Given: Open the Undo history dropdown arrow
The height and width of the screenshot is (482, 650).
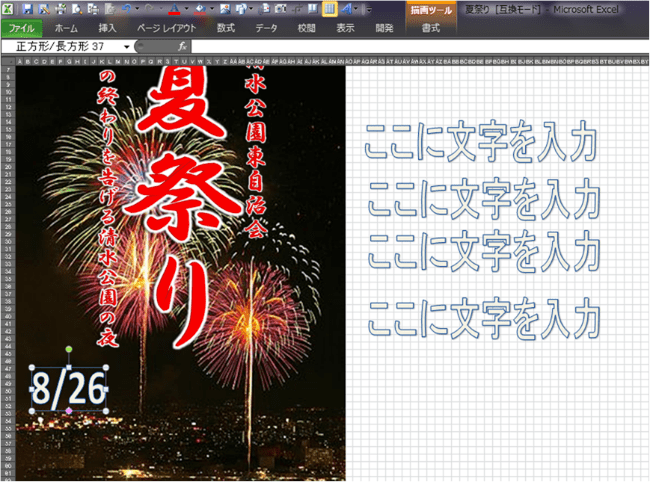Looking at the screenshot, I should point(137,9).
